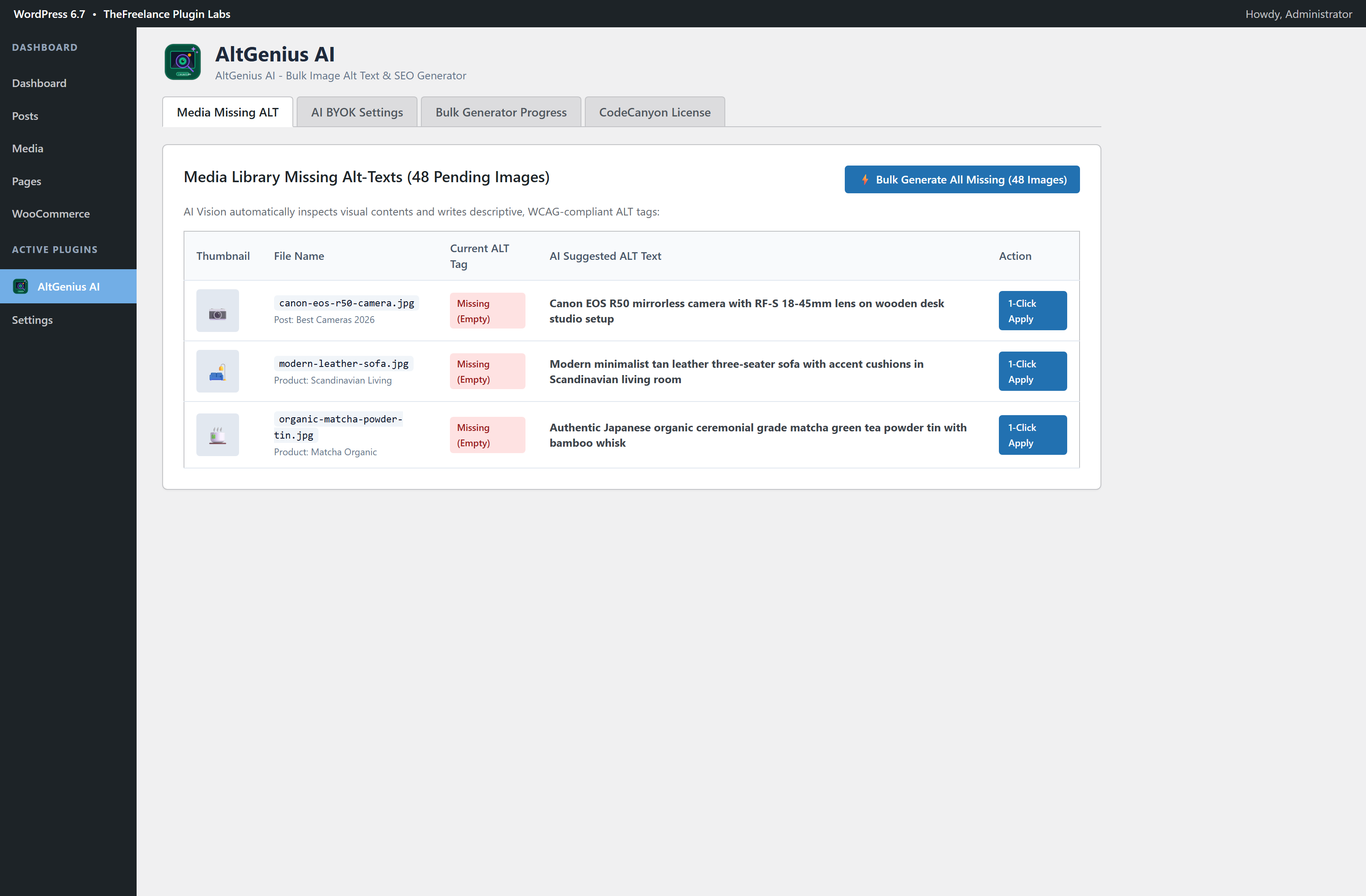
Task: Click the AltGenius AI sidebar plugin icon
Action: pyautogui.click(x=20, y=286)
